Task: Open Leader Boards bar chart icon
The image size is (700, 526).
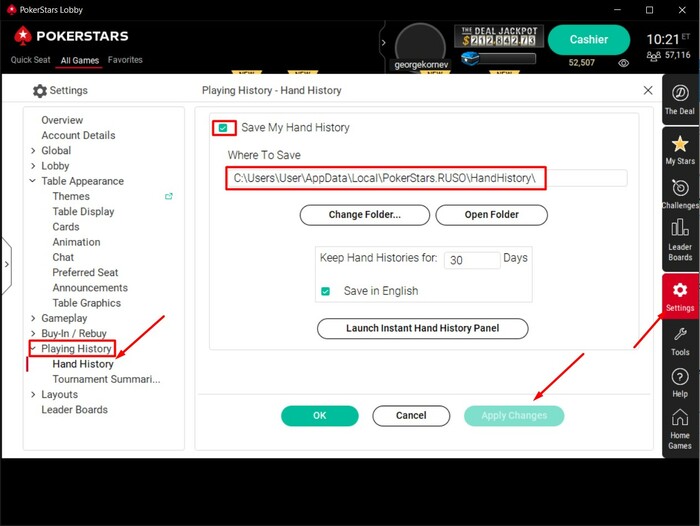Action: point(680,227)
